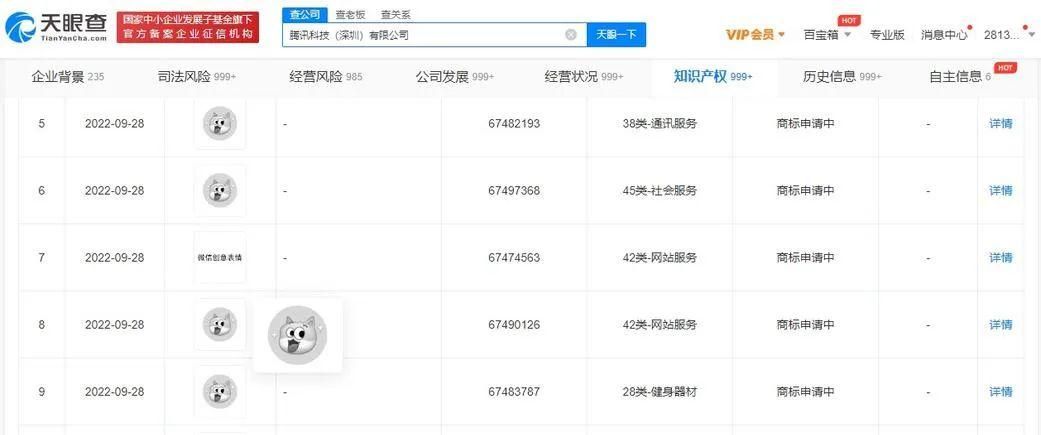Click the TianYanCha logo
The width and height of the screenshot is (1041, 435).
pos(56,27)
